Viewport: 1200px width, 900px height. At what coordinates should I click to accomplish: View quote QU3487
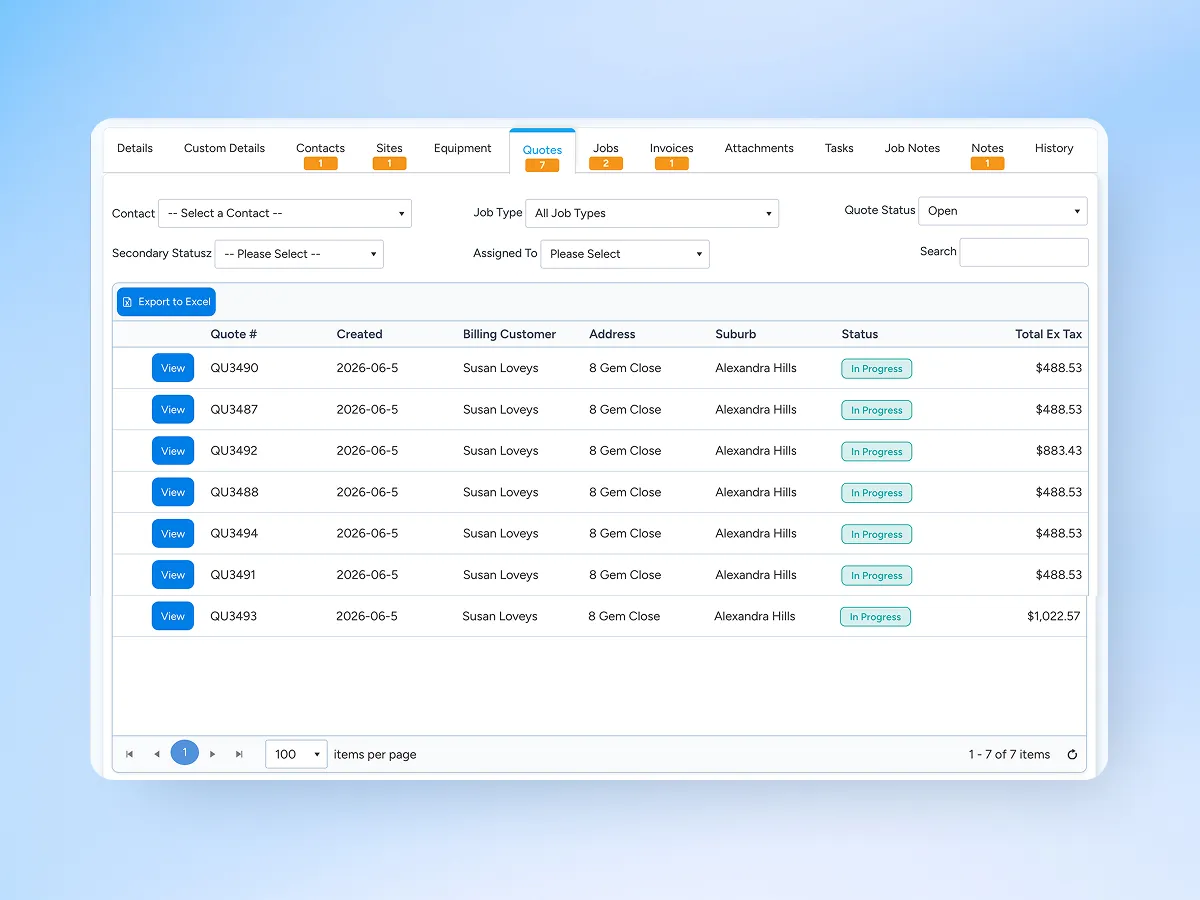point(173,409)
